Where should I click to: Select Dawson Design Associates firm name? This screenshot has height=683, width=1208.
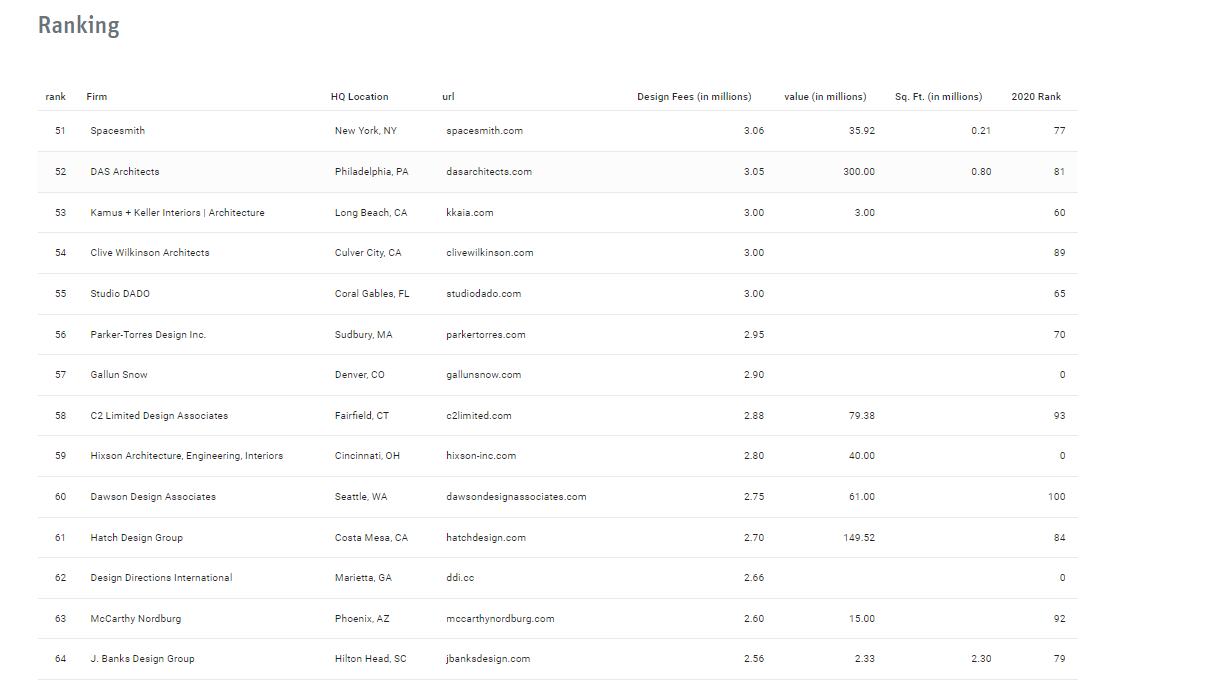pos(153,497)
